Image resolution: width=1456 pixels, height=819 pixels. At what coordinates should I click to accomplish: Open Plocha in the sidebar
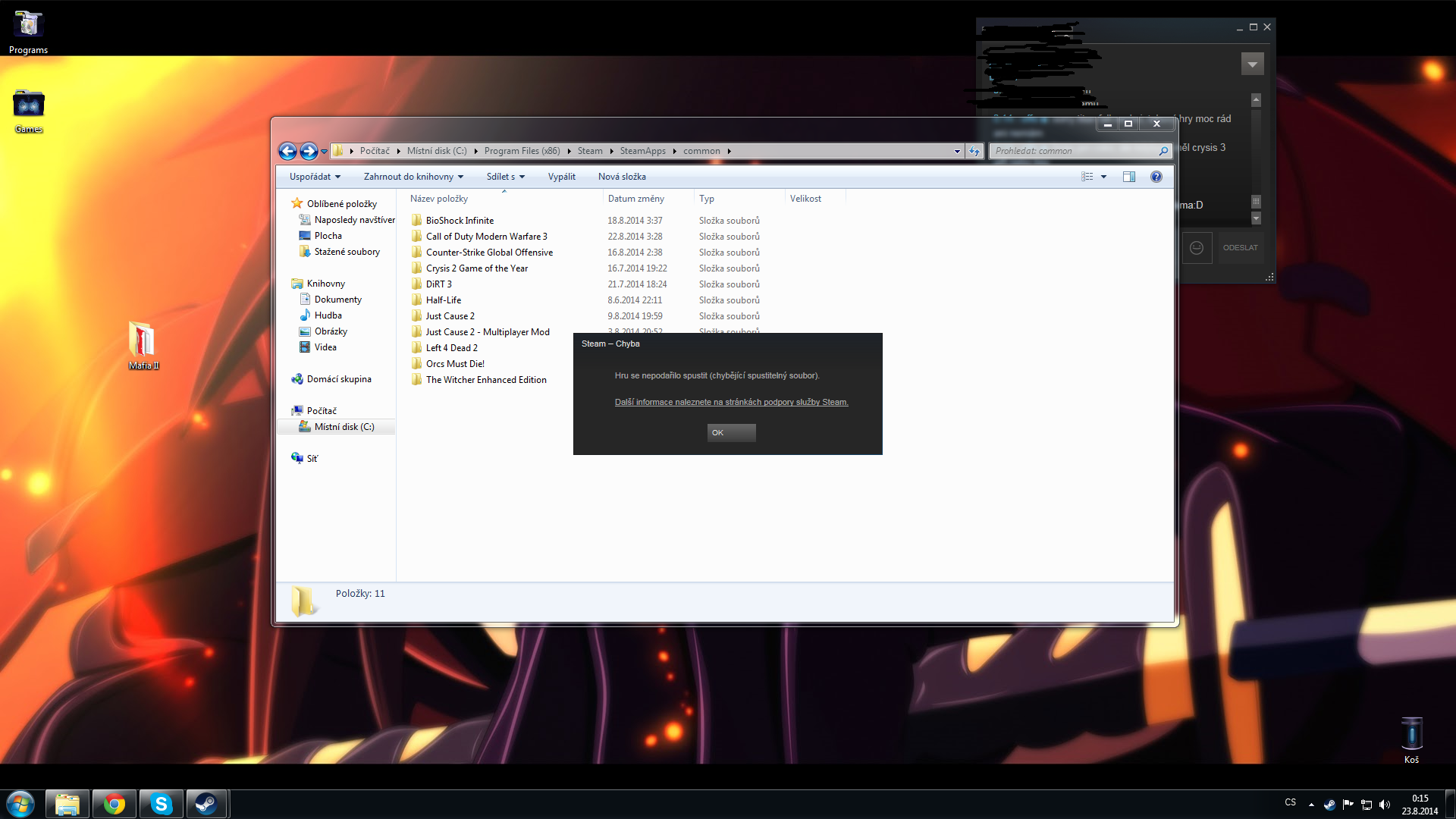pos(328,236)
